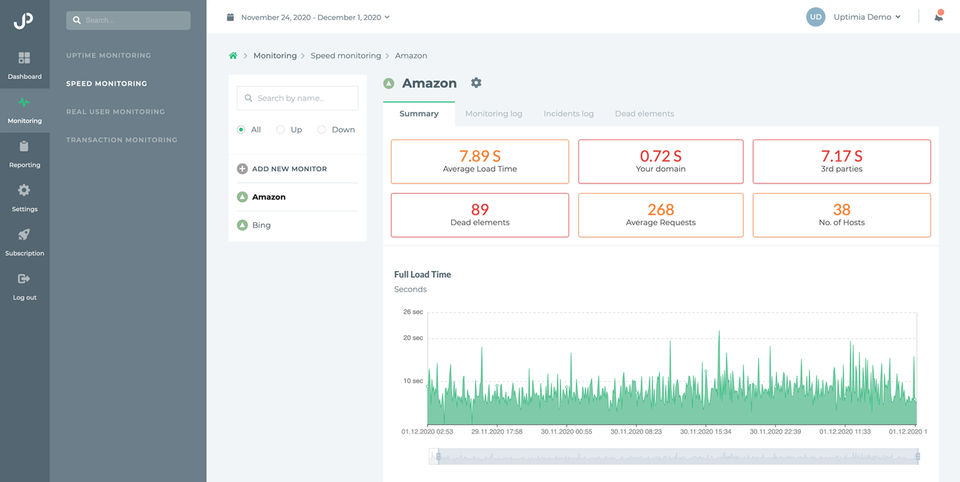Expand the Uptimia Demo account menu
Image resolution: width=960 pixels, height=482 pixels.
click(x=866, y=17)
